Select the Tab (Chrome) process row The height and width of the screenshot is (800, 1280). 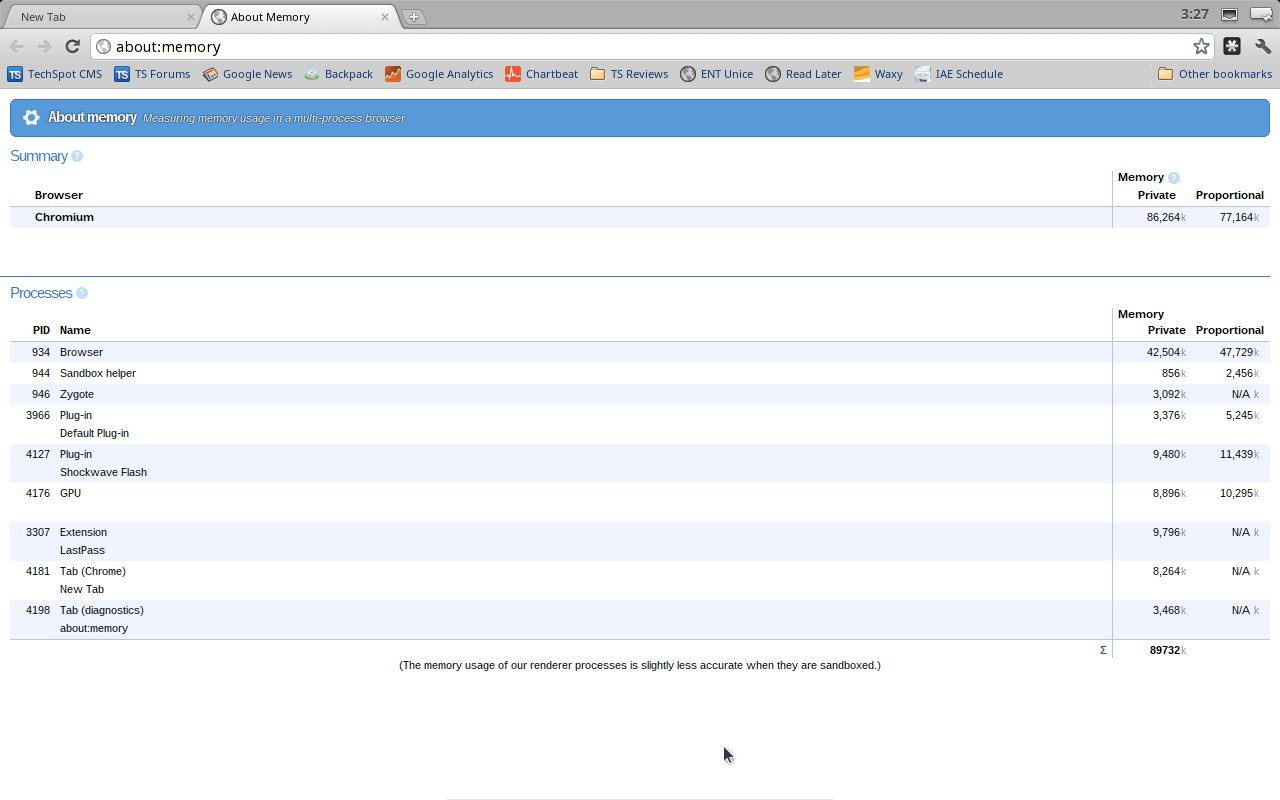pos(640,580)
